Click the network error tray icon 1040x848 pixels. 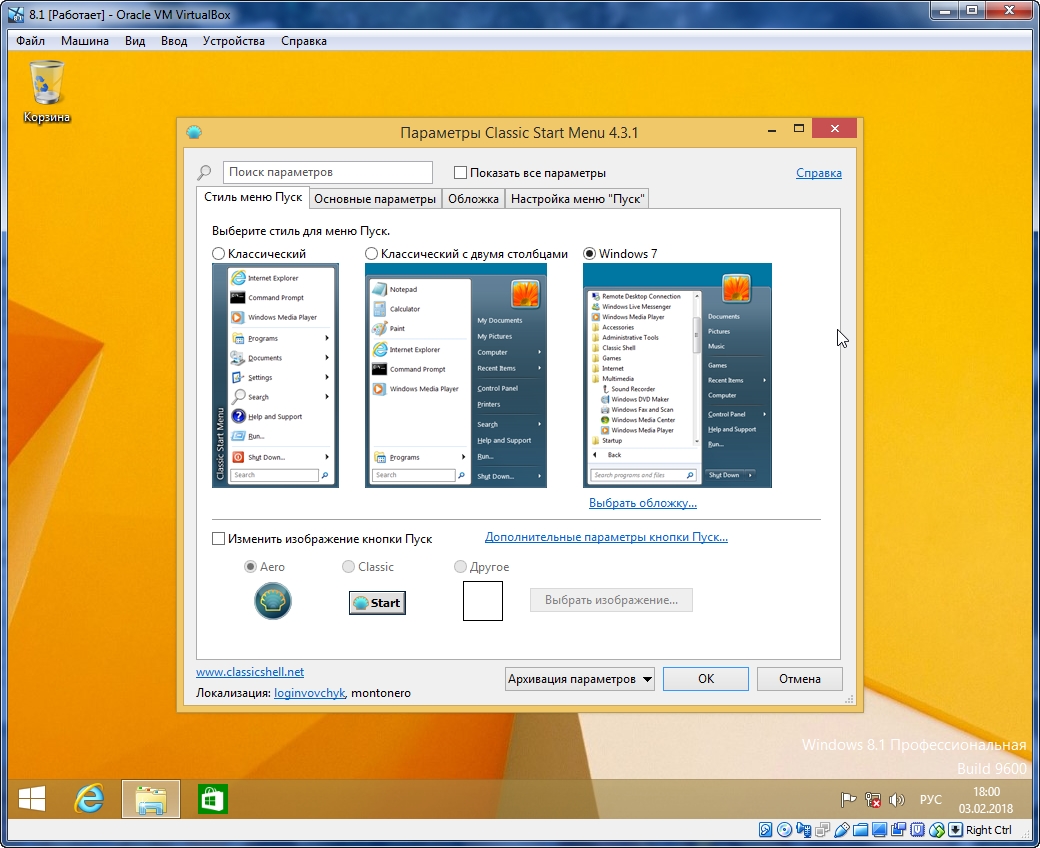873,800
